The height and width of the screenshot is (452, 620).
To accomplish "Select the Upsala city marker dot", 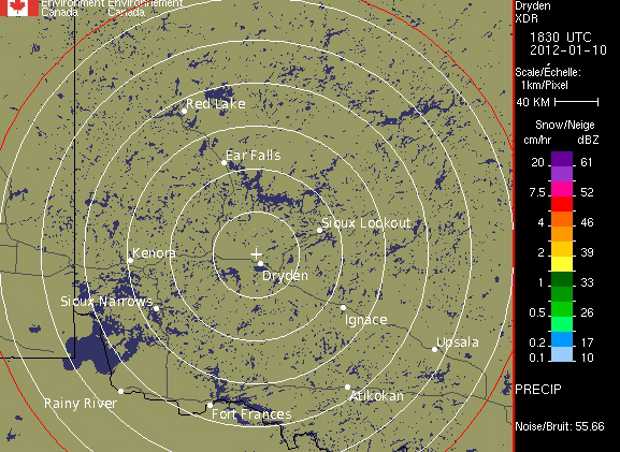I will (435, 349).
